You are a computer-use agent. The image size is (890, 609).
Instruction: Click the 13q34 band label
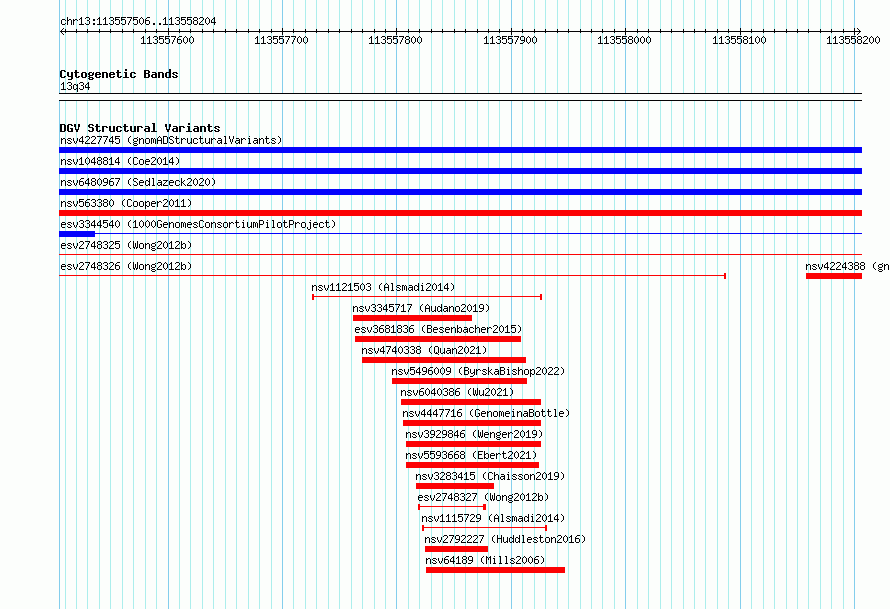click(x=75, y=86)
